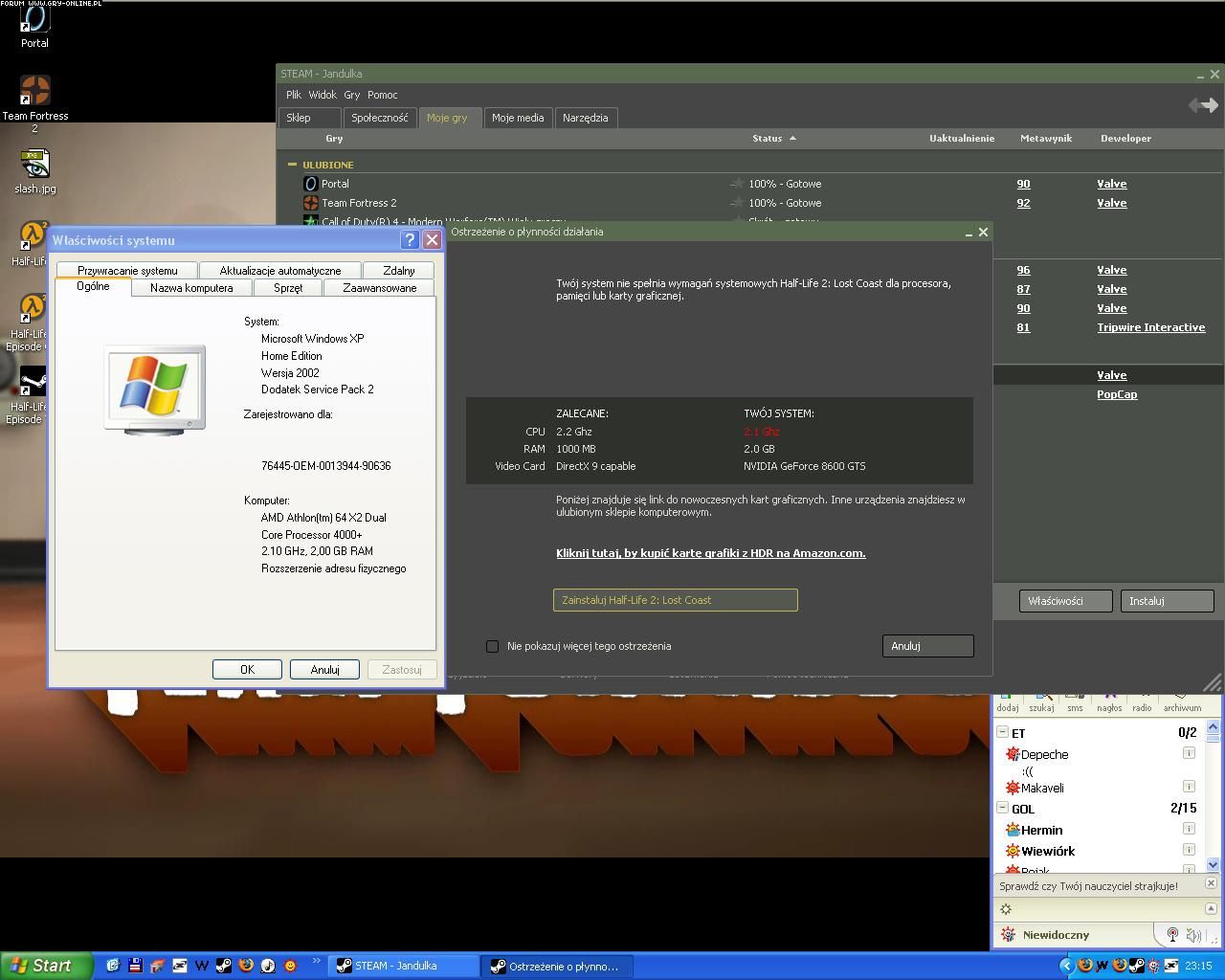The width and height of the screenshot is (1225, 980).
Task: Select the Aktualizacje automatyczne tab
Action: pos(280,270)
